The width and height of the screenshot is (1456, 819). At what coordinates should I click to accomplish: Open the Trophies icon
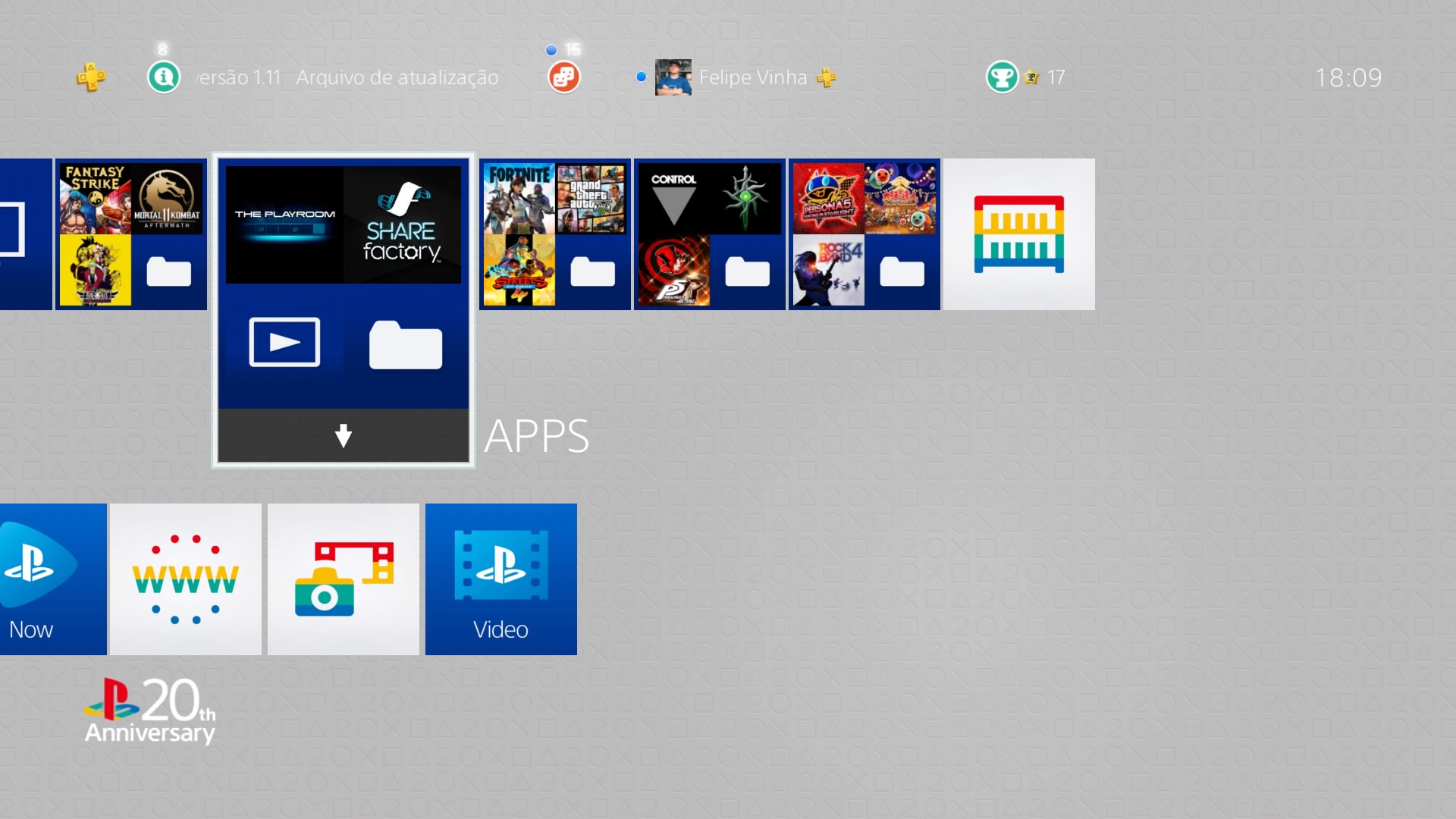coord(1002,77)
